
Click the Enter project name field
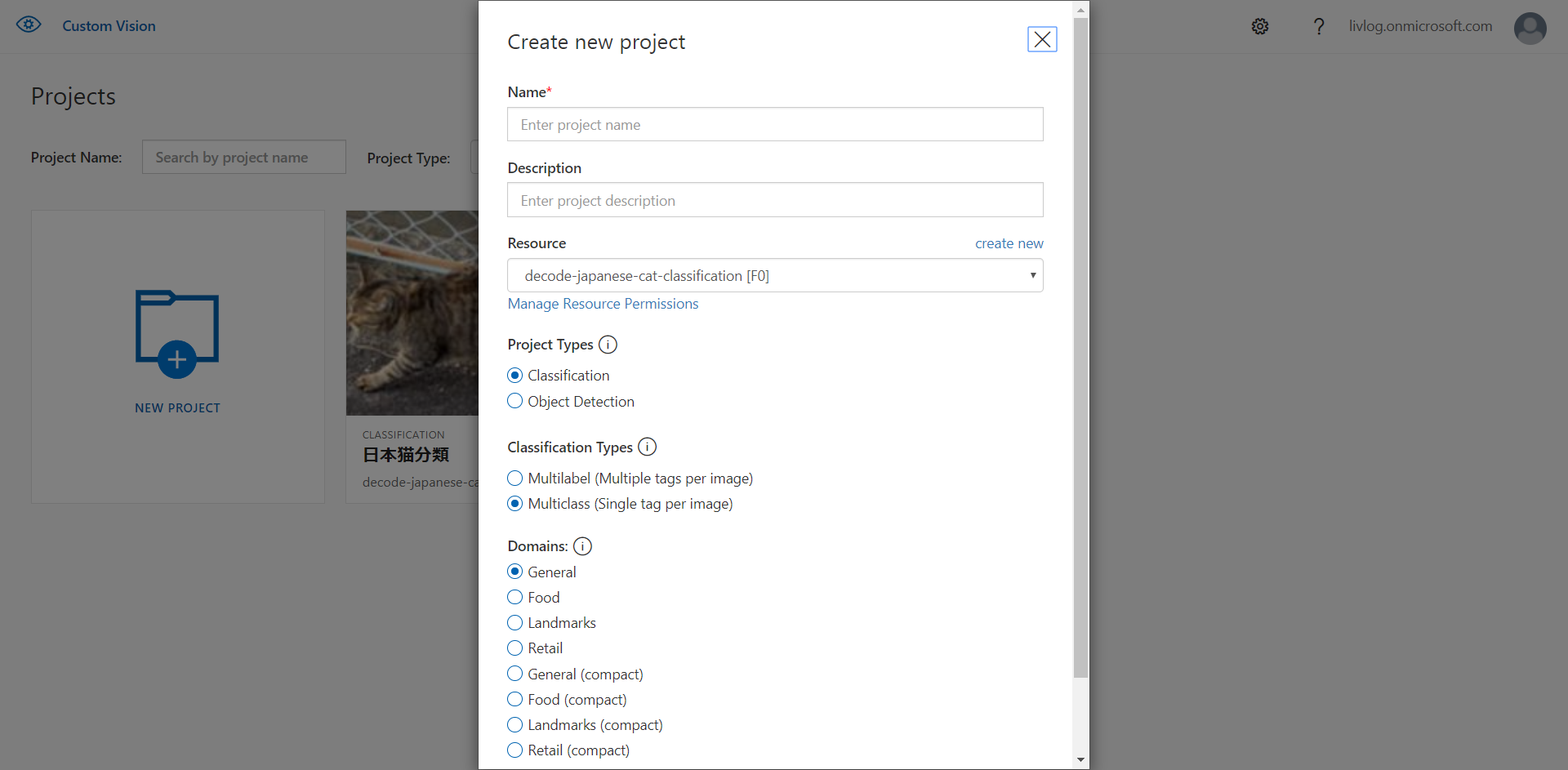[774, 124]
